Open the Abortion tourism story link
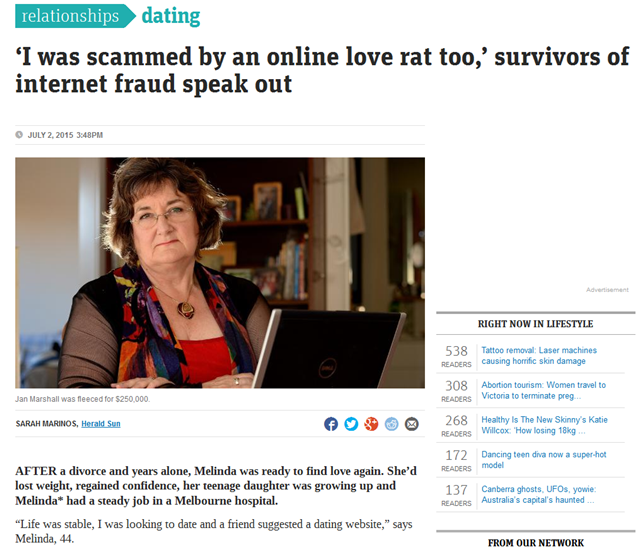Image resolution: width=644 pixels, height=554 pixels. pyautogui.click(x=543, y=390)
